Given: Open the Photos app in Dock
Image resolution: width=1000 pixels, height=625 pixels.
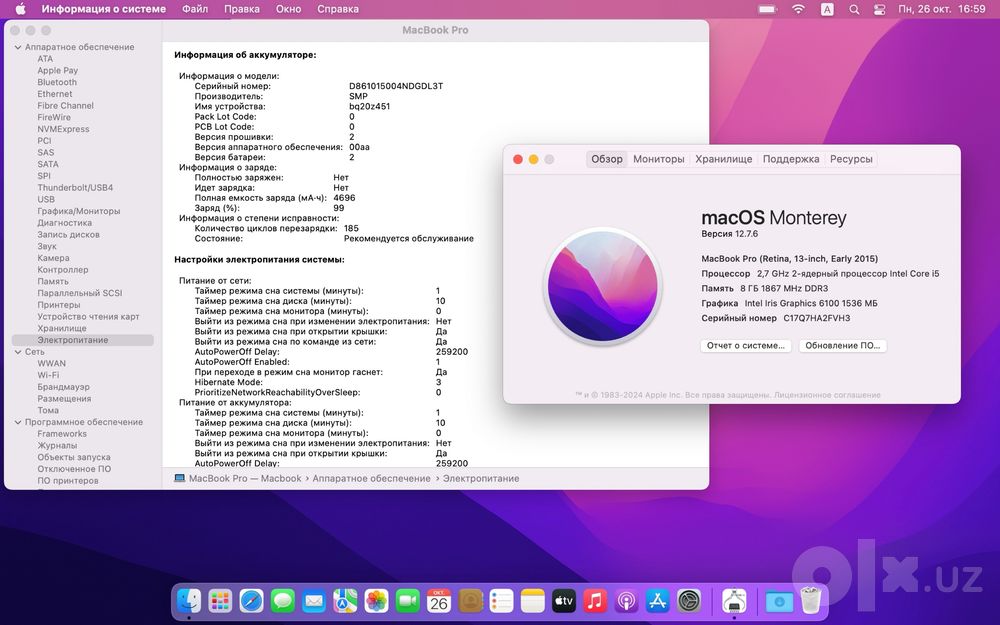Looking at the screenshot, I should point(376,601).
